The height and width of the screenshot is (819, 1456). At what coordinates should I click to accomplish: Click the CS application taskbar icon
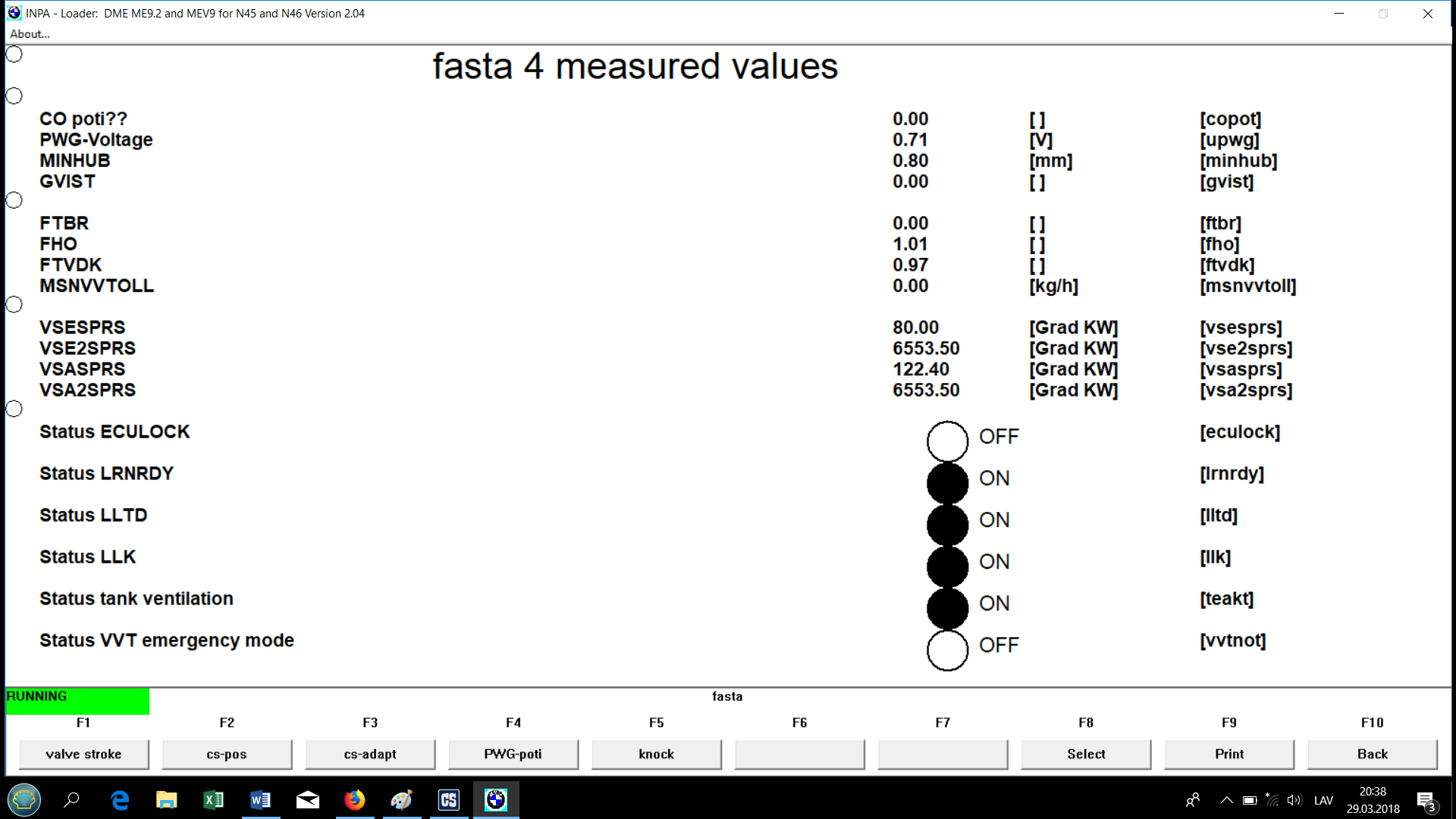point(449,800)
